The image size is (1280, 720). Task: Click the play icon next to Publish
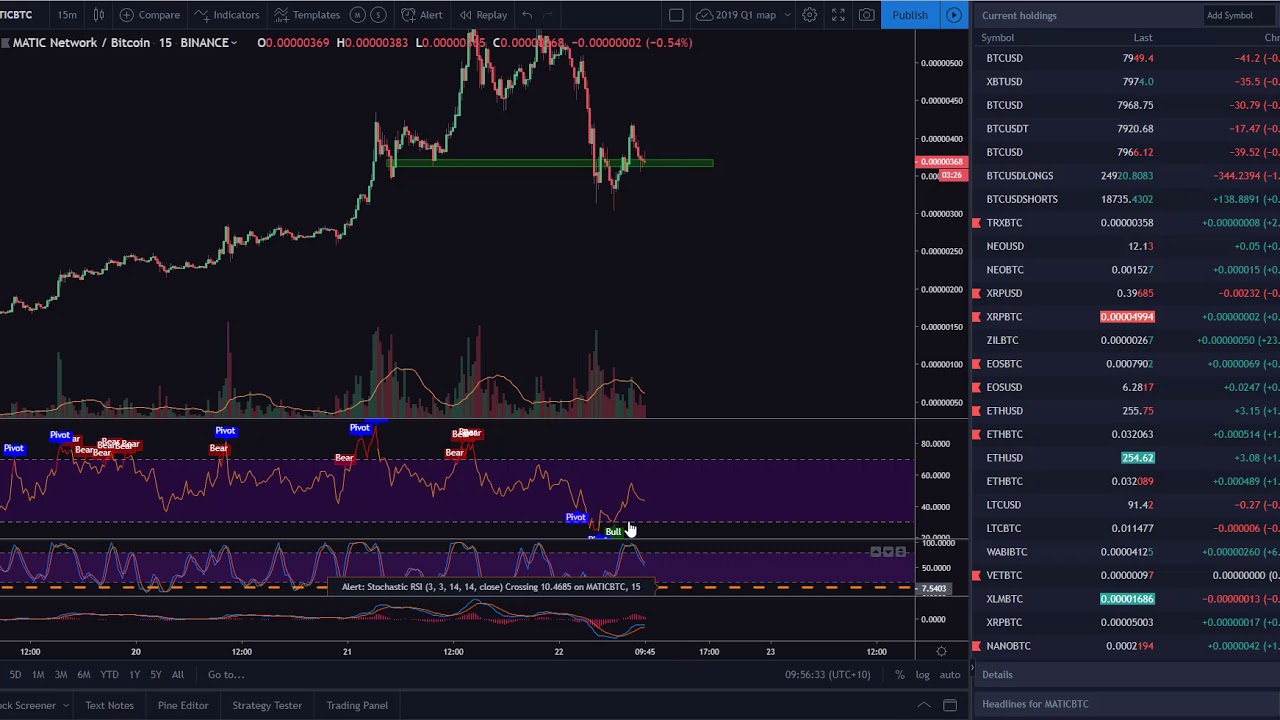[954, 15]
